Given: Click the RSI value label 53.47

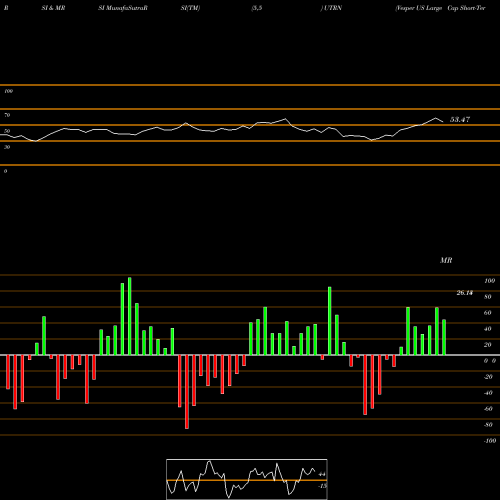Looking at the screenshot, I should pos(460,119).
